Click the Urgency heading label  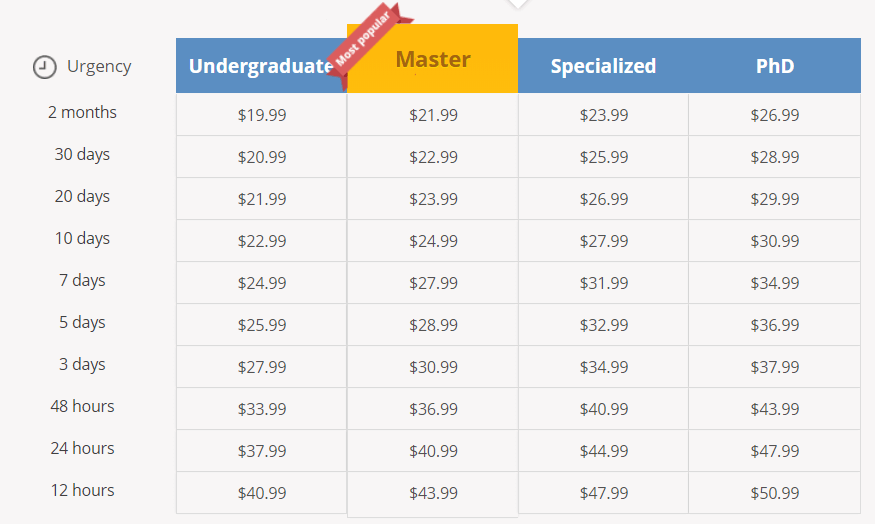pos(99,66)
